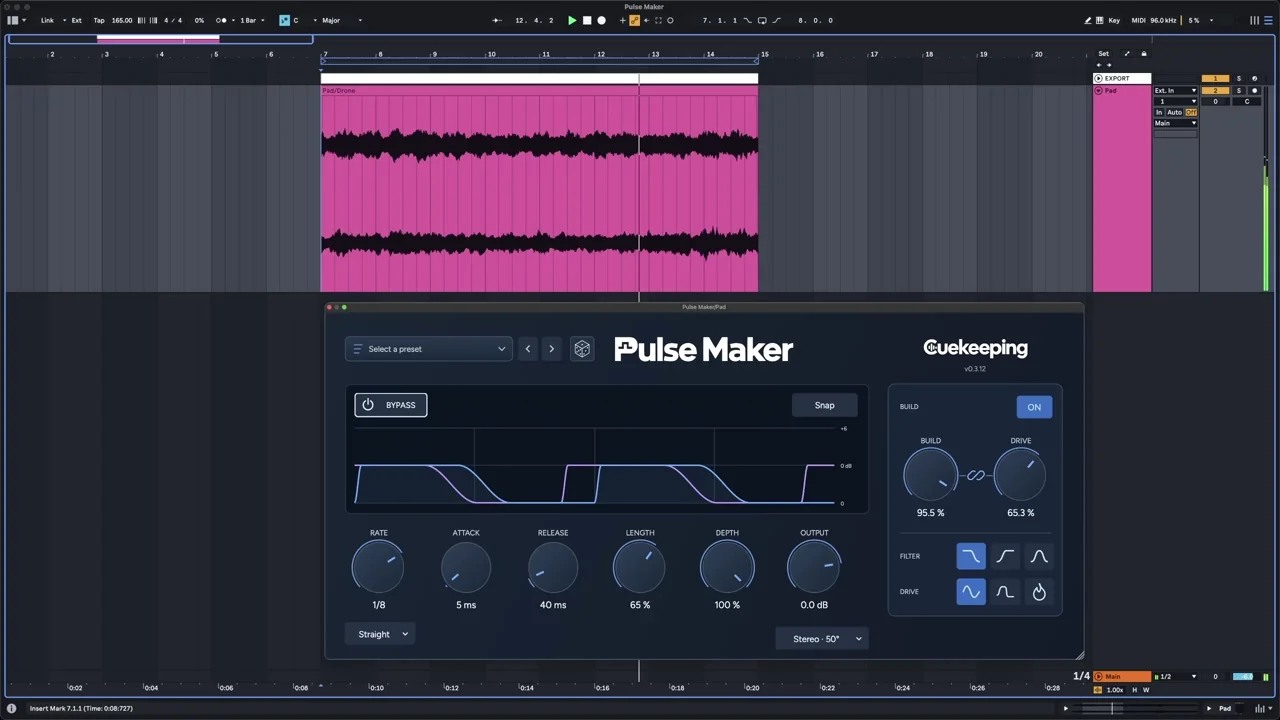Click the lock icon next to Set

[x=1144, y=54]
